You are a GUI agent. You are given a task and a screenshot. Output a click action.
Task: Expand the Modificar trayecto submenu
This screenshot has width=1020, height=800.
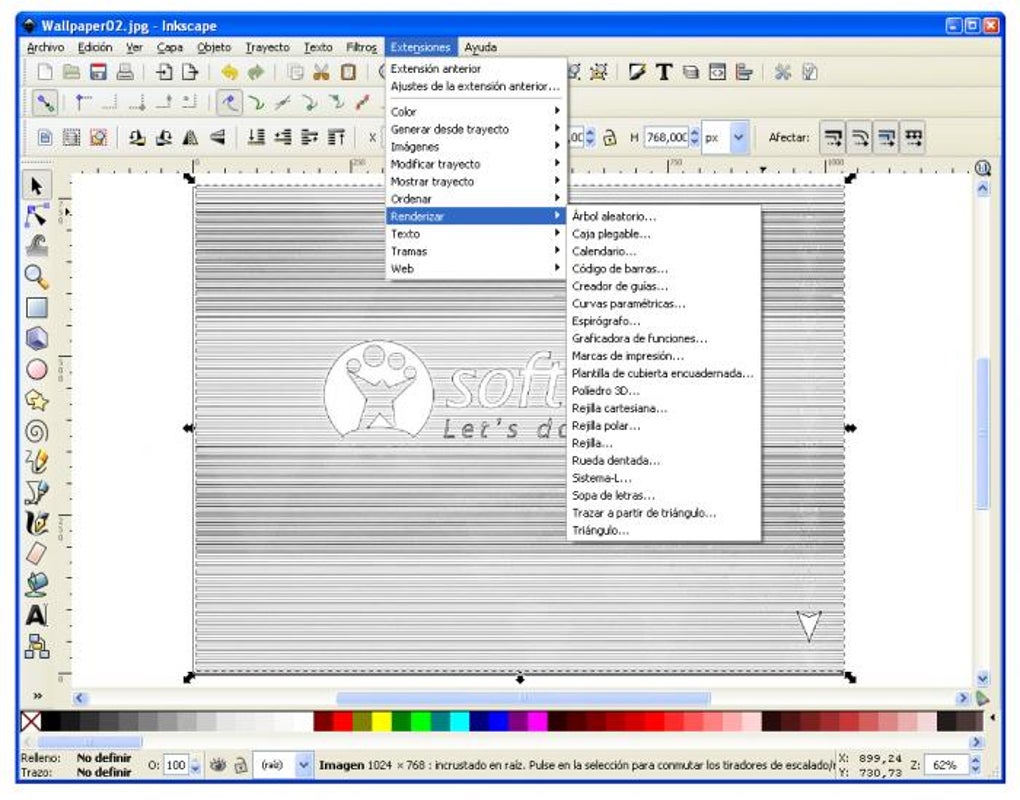[476, 165]
